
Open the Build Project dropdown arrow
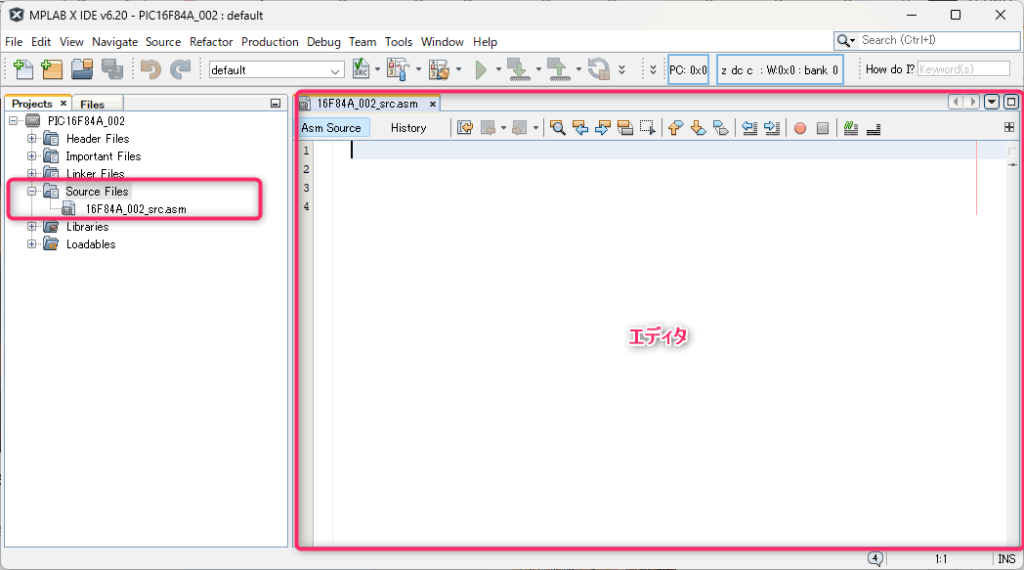(x=419, y=69)
